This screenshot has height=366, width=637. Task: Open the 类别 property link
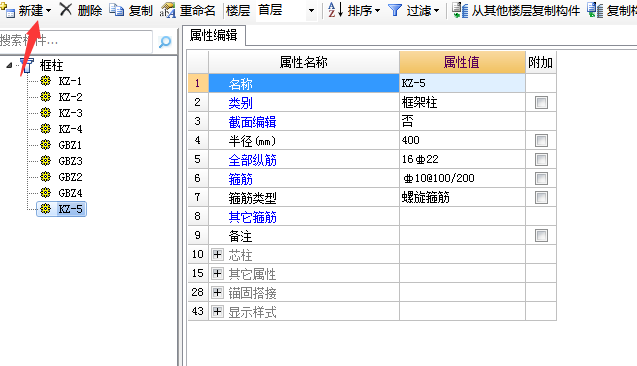240,103
